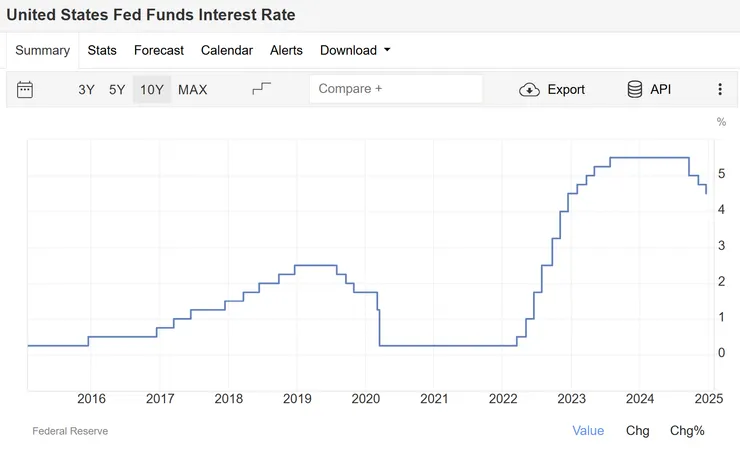
Task: Open the calendar date range picker icon
Action: (26, 90)
